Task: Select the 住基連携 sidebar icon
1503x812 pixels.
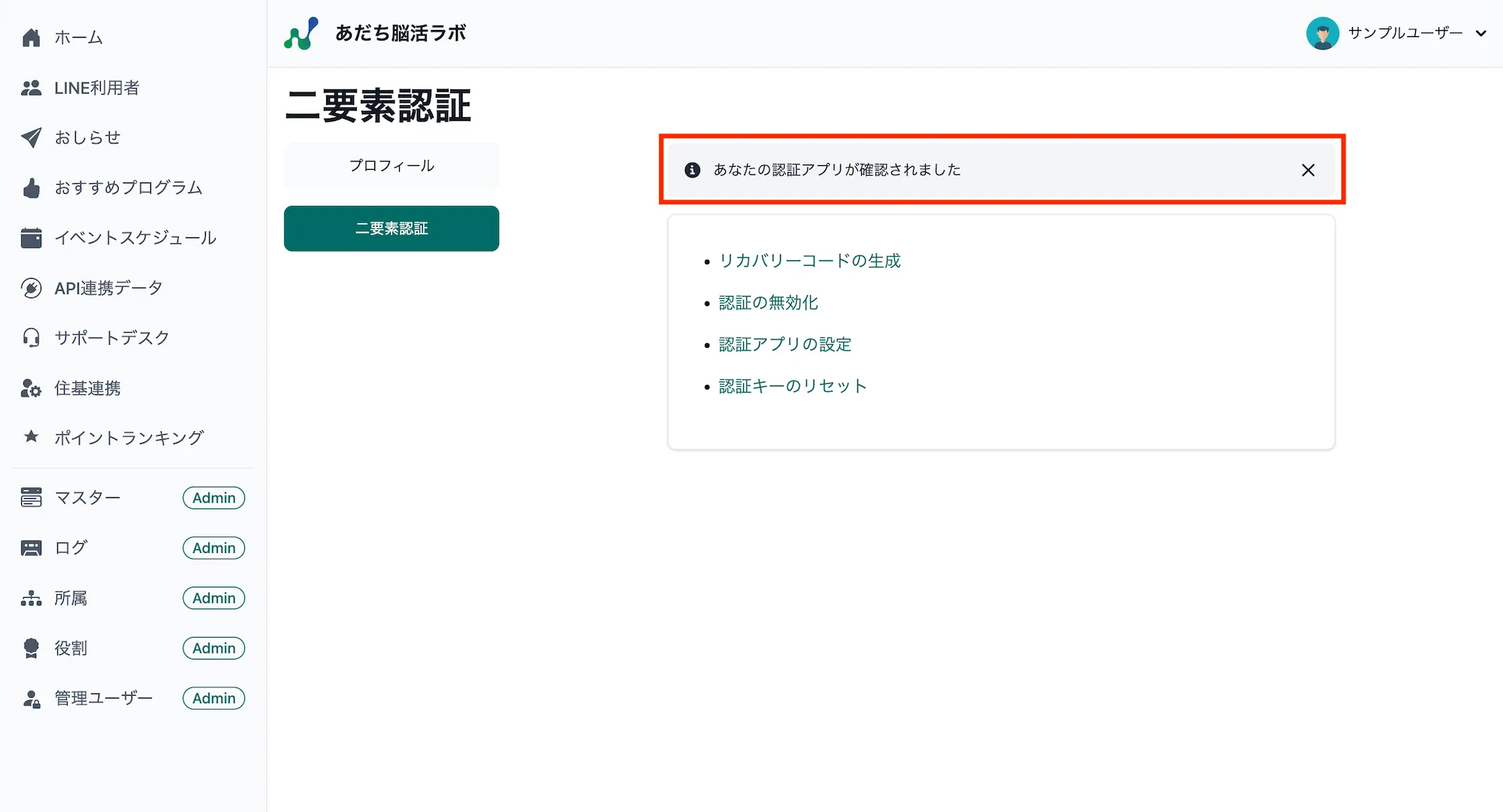Action: [31, 388]
